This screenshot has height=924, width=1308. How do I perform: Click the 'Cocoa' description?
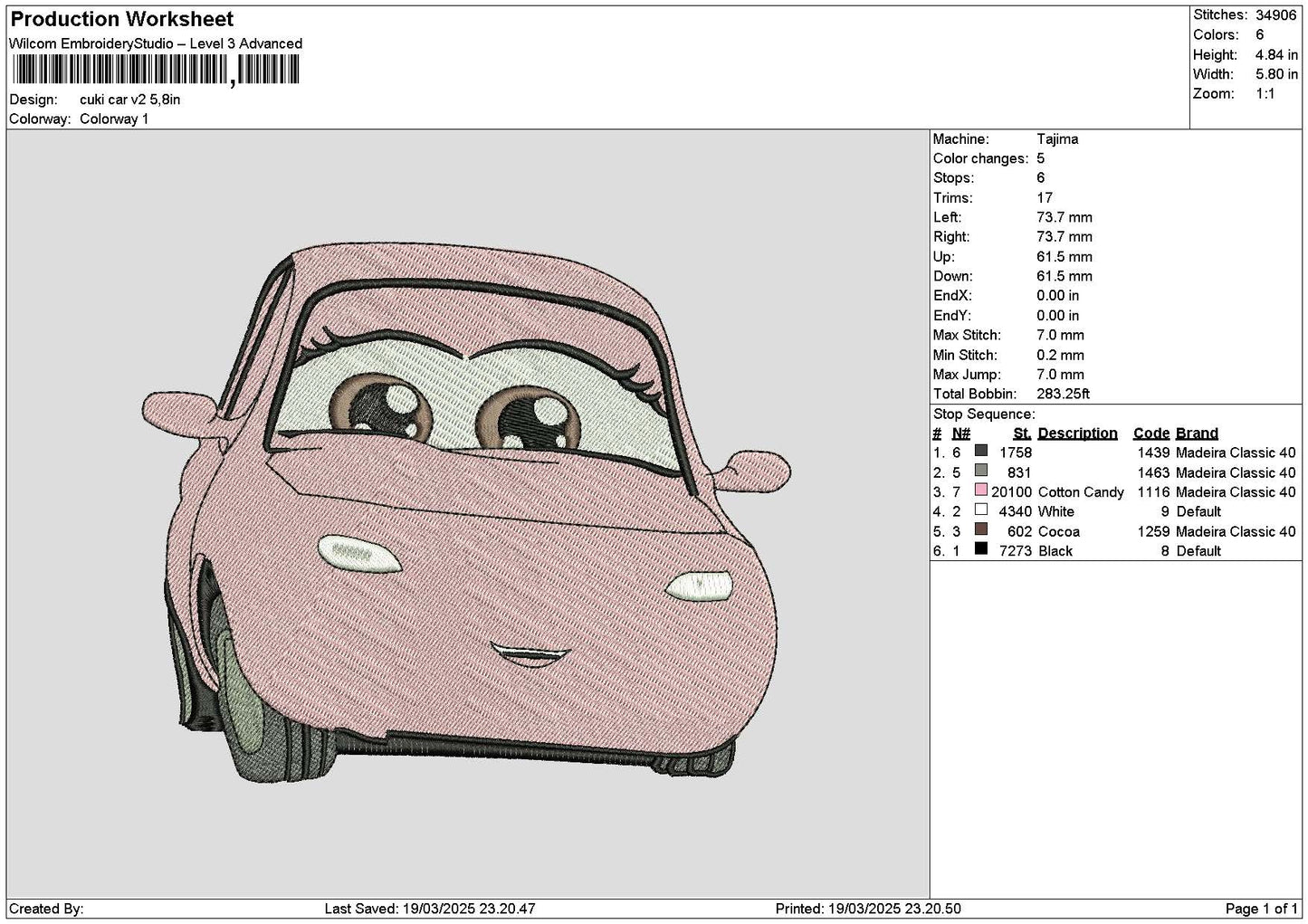coord(1058,531)
